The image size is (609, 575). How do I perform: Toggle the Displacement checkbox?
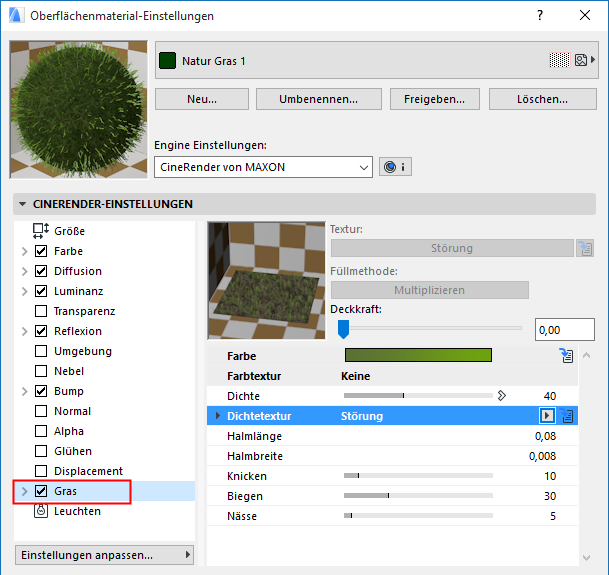[41, 471]
